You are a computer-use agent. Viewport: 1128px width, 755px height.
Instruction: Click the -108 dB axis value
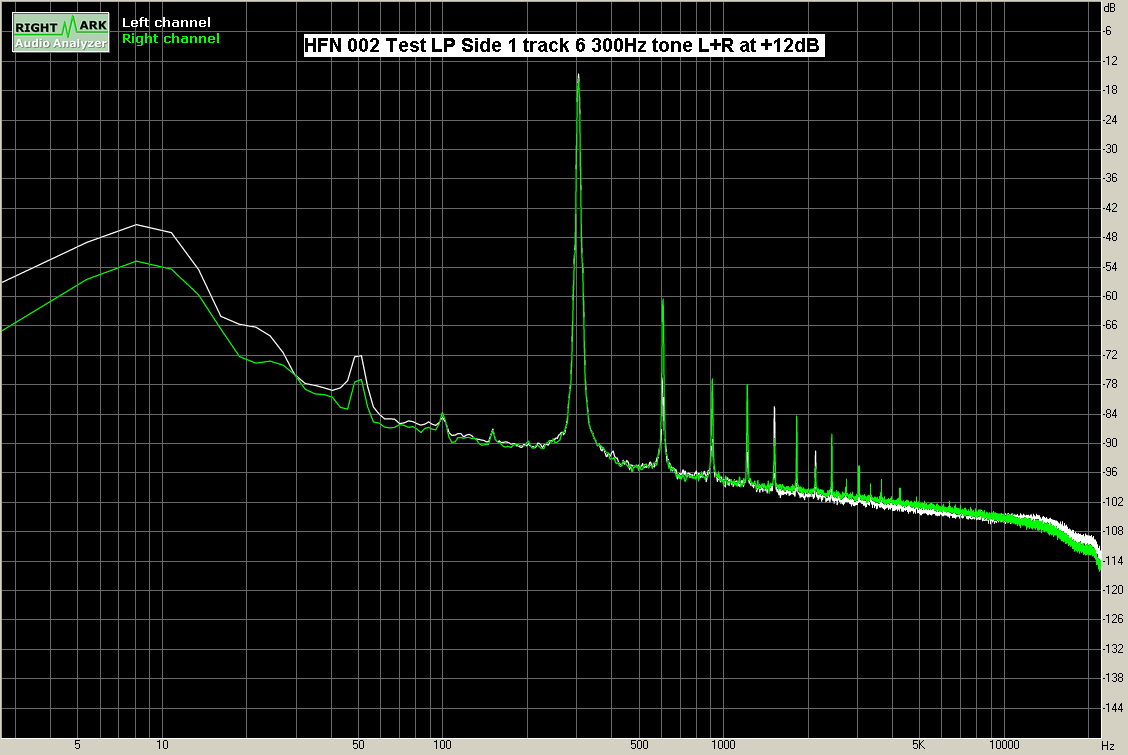(1112, 531)
